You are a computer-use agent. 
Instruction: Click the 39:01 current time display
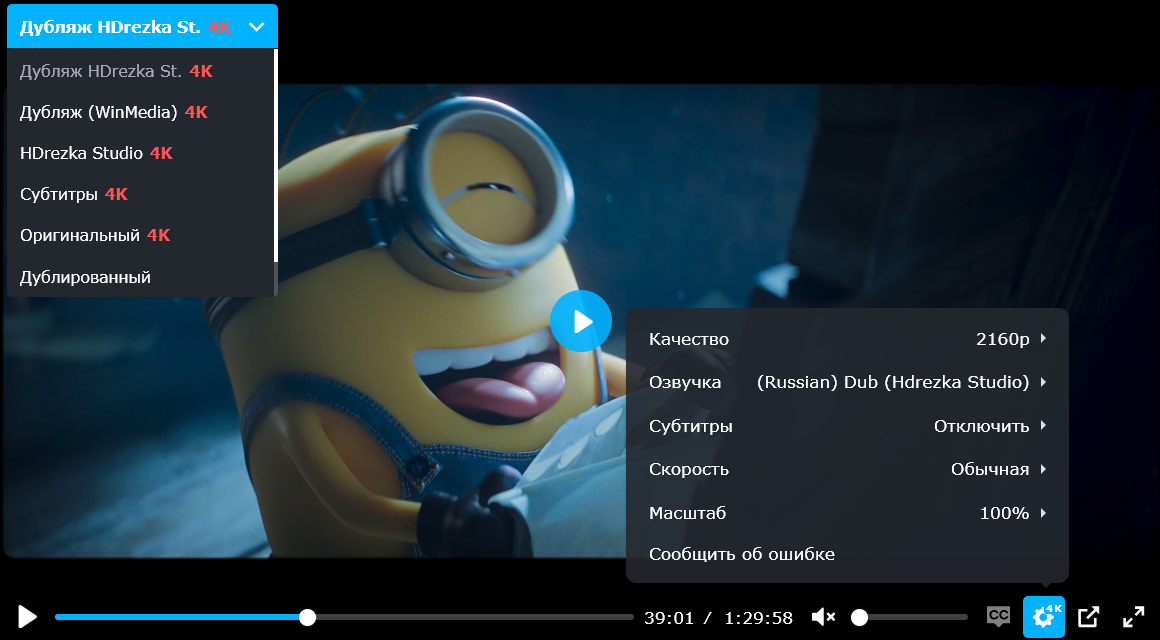coord(669,617)
